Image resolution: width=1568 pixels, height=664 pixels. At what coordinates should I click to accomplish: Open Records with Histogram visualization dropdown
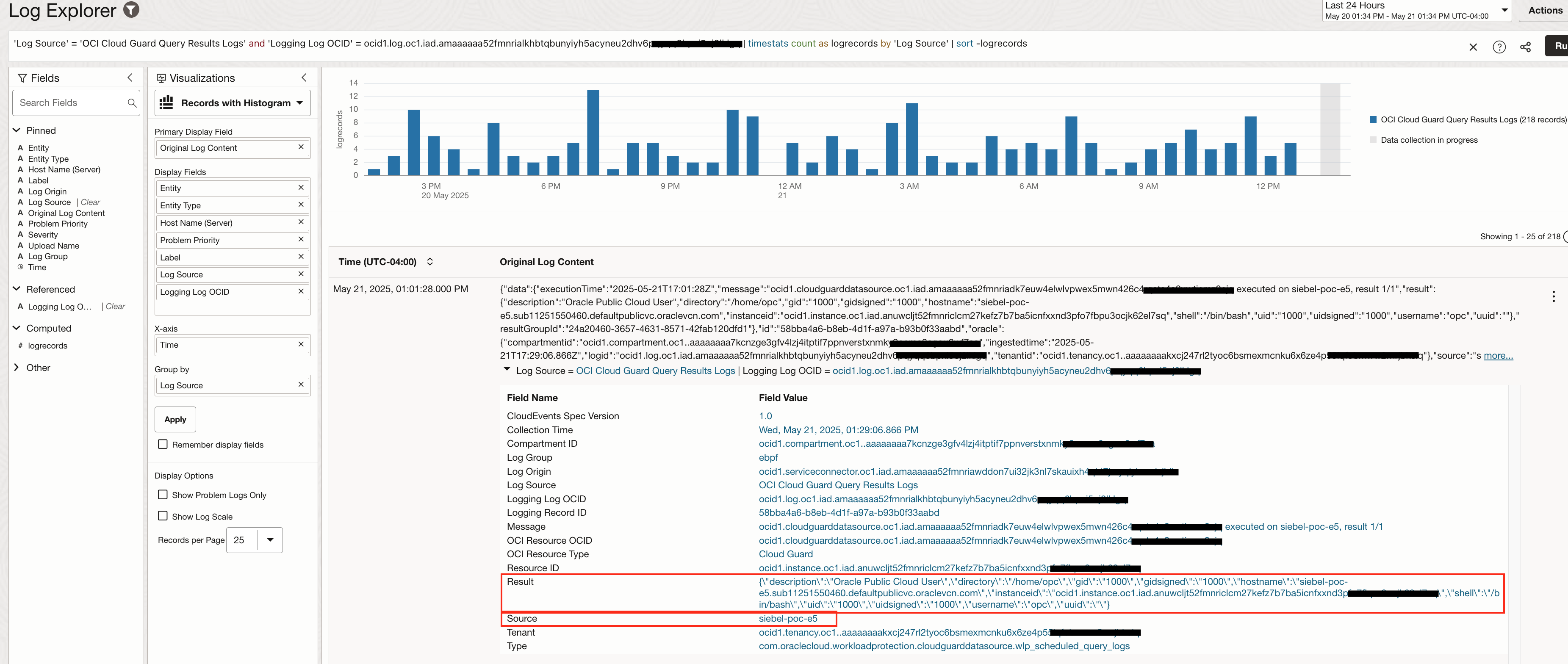pyautogui.click(x=233, y=103)
